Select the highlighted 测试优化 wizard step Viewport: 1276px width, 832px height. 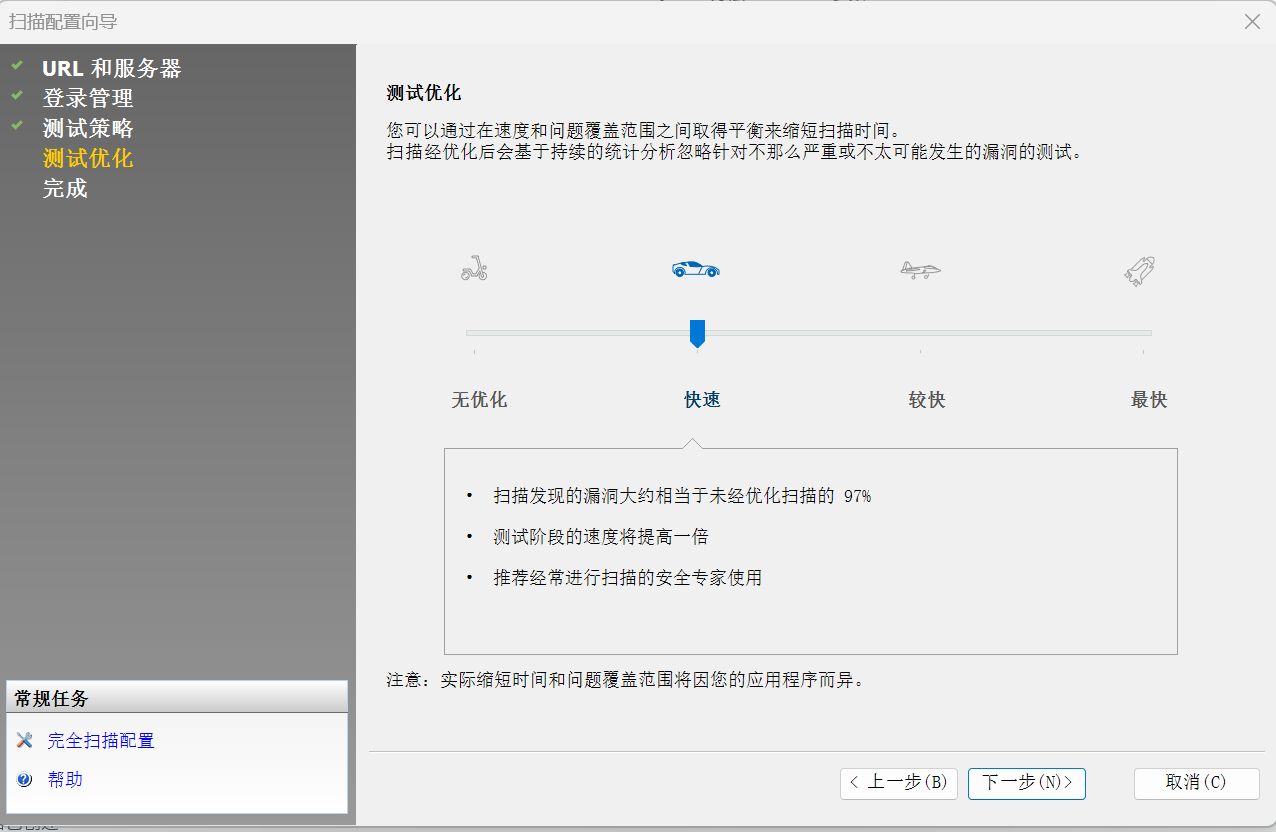88,159
